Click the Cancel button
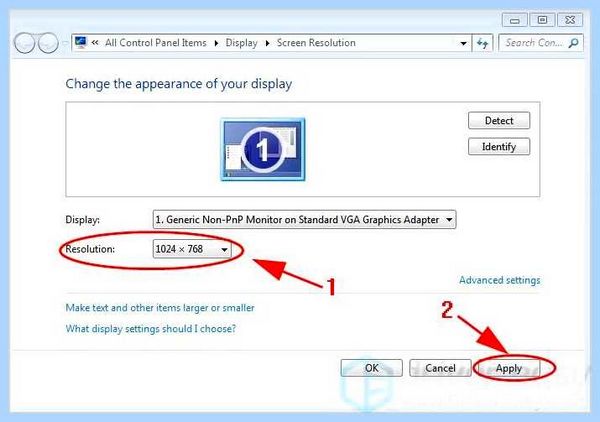Viewport: 600px width, 422px height. [x=440, y=368]
